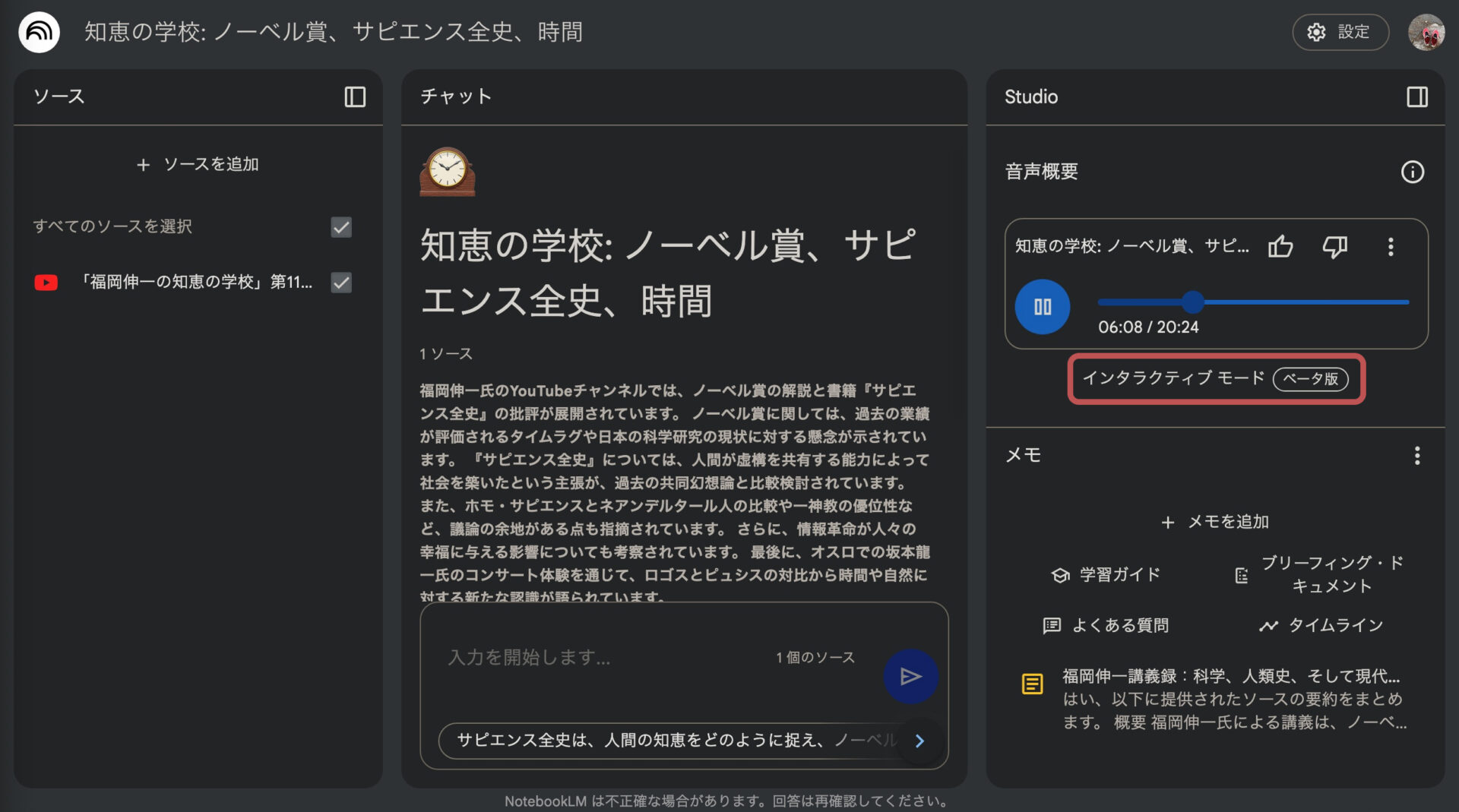
Task: Click the チャット panel heading
Action: pos(456,96)
